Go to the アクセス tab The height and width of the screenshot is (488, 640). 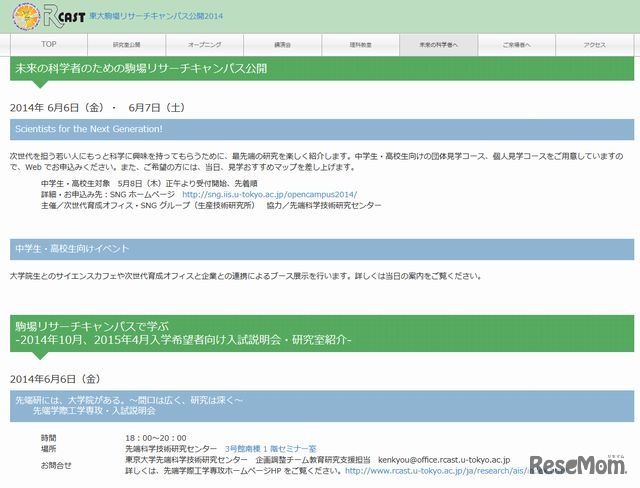(594, 44)
